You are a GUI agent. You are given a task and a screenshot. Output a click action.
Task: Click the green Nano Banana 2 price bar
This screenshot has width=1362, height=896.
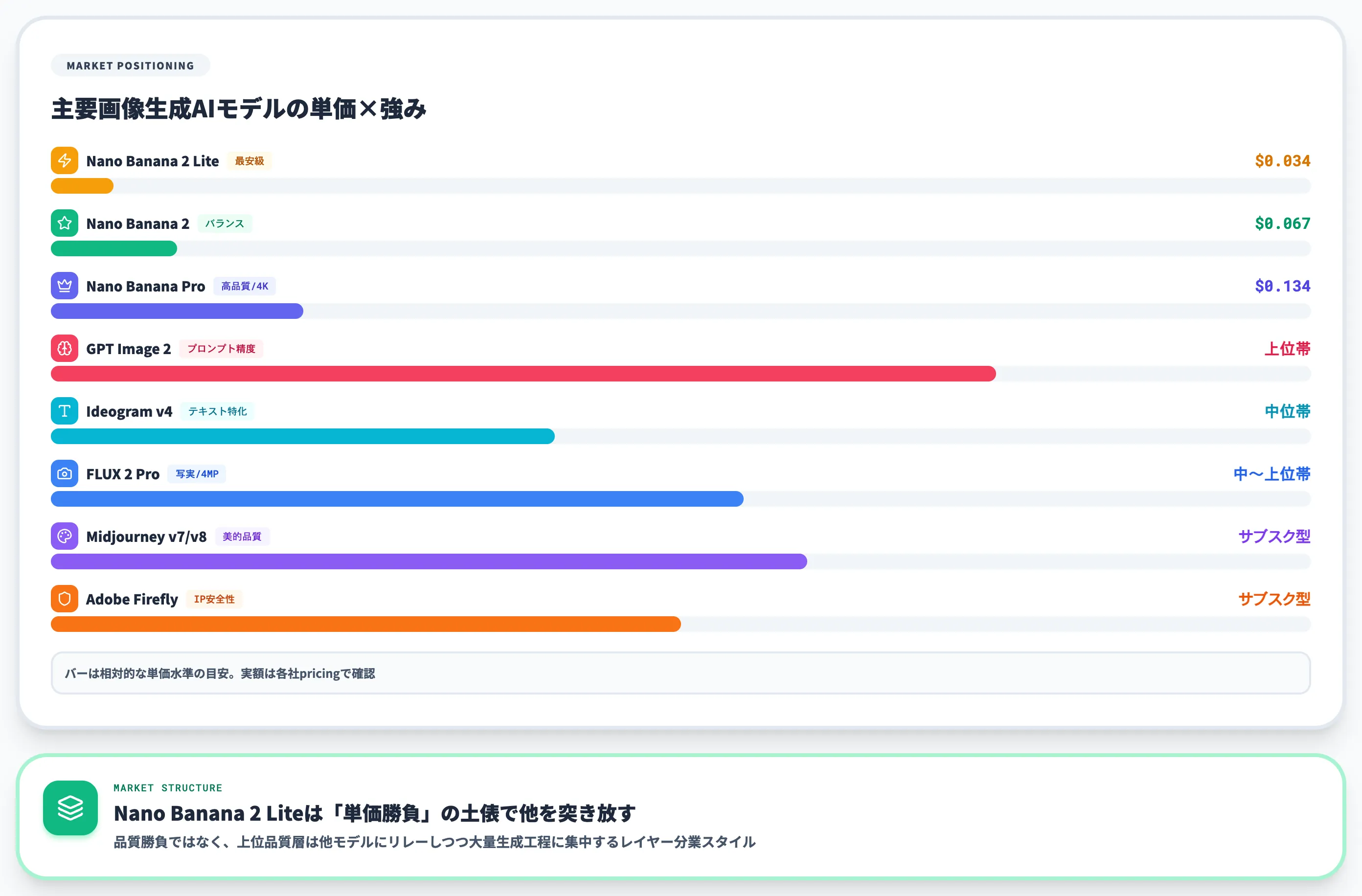tap(114, 248)
